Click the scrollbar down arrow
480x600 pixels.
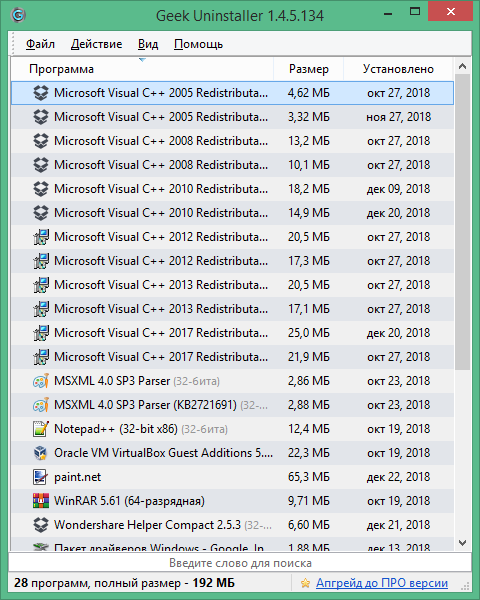tap(462, 543)
